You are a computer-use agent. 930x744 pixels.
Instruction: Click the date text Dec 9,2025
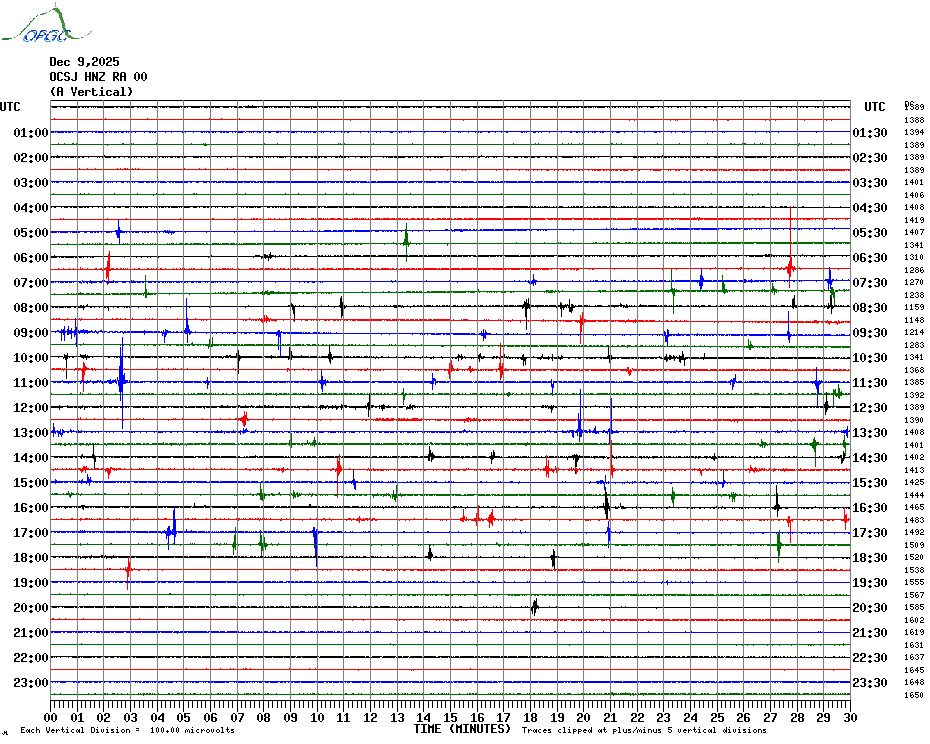coord(84,62)
